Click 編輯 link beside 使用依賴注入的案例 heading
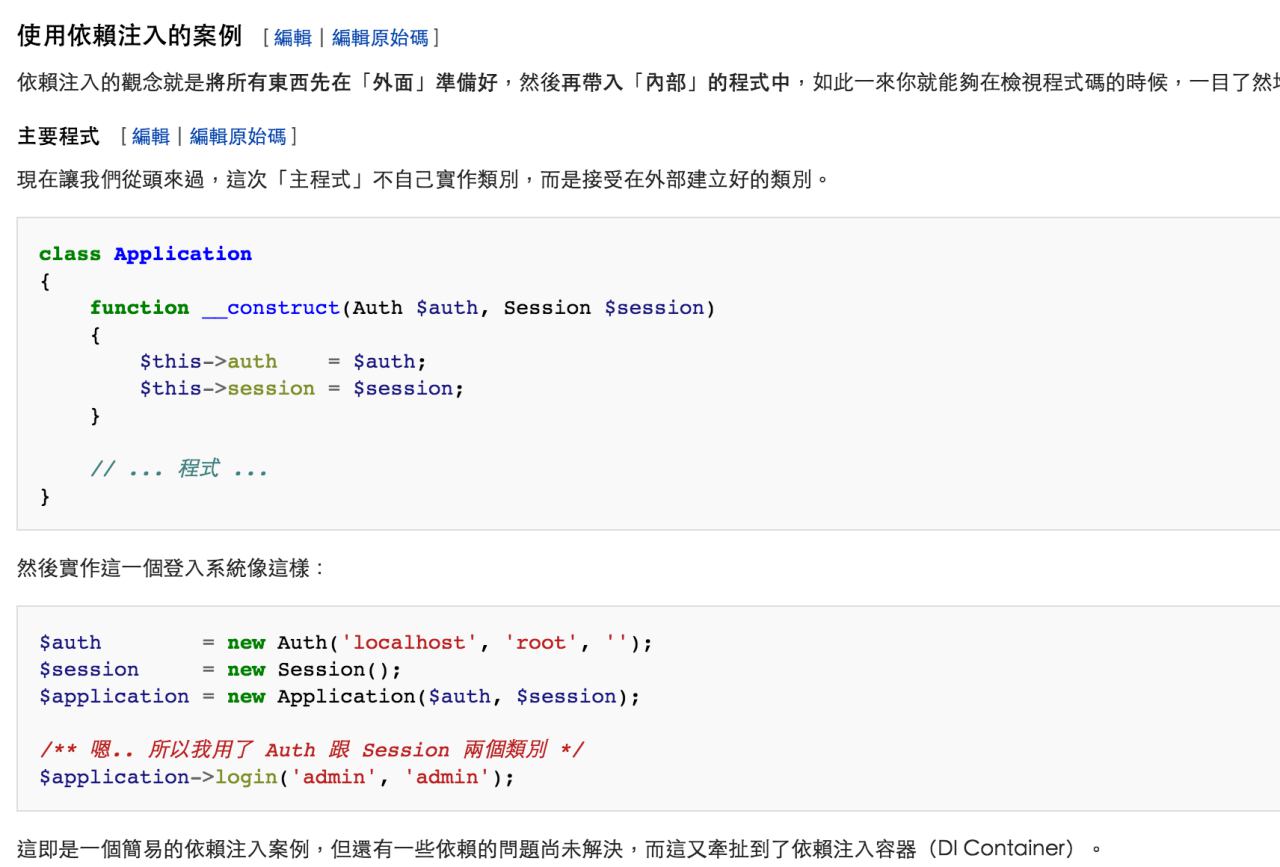This screenshot has height=867, width=1280. point(291,38)
